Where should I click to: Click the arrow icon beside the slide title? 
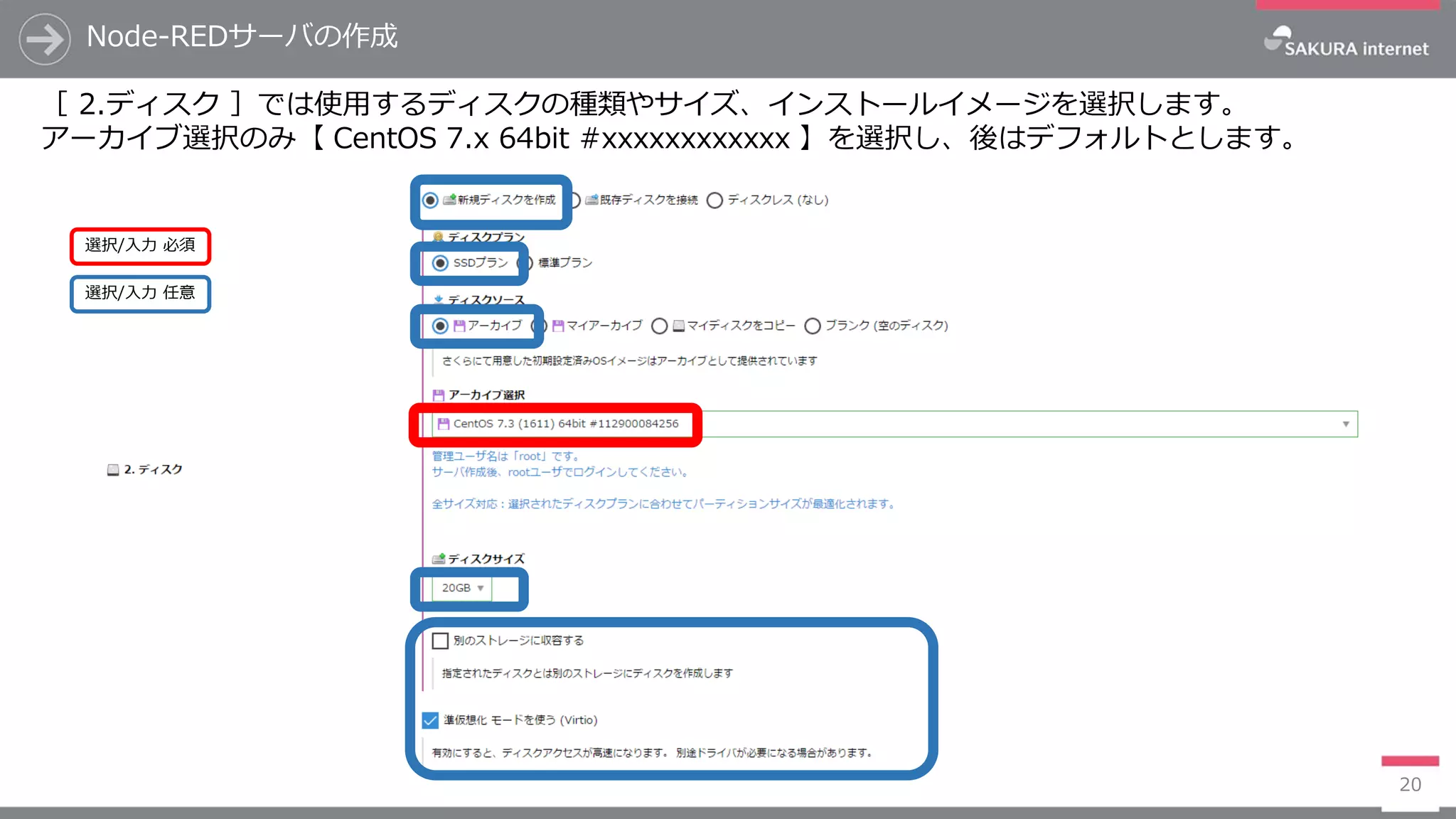coord(45,39)
